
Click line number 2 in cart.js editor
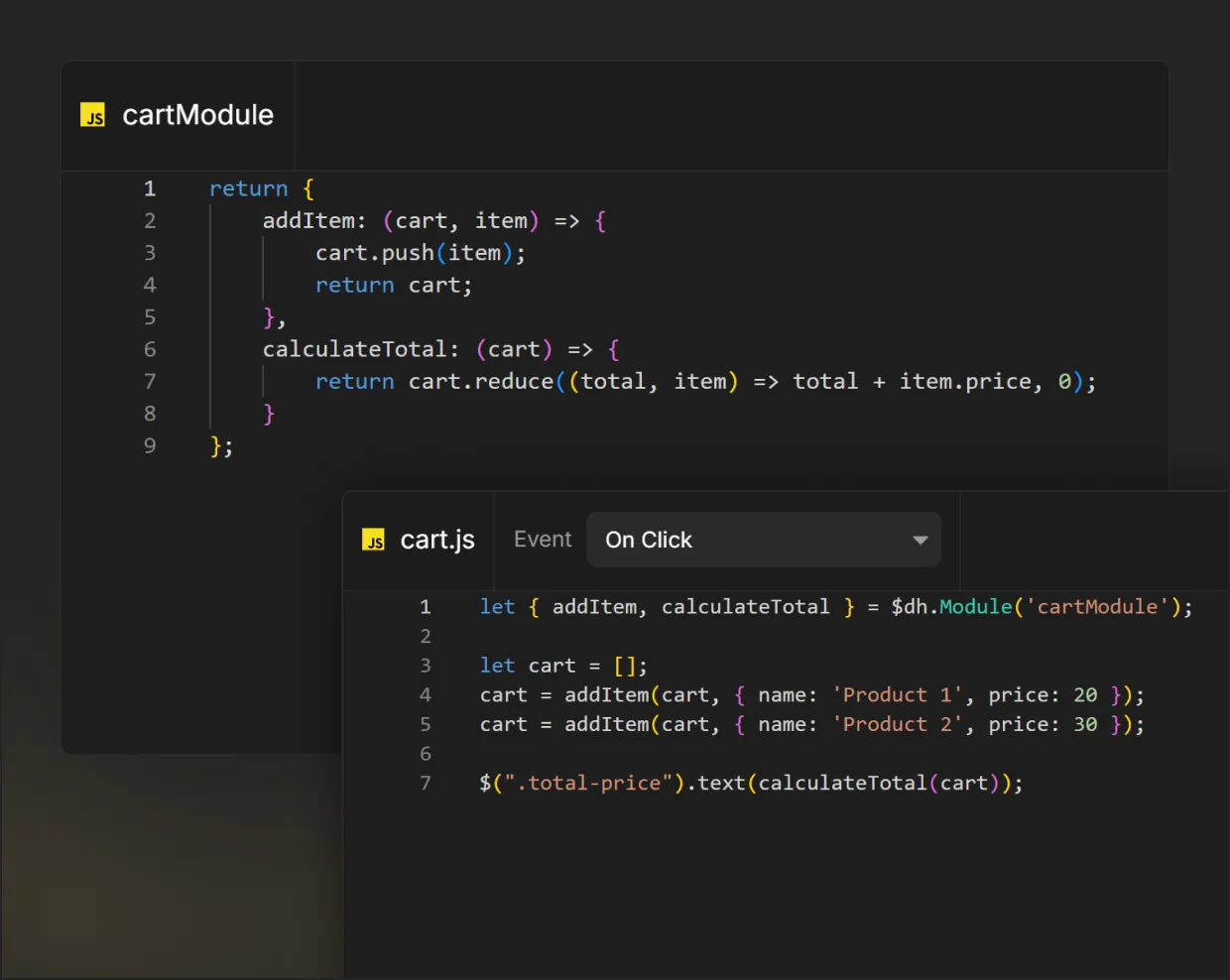426,636
